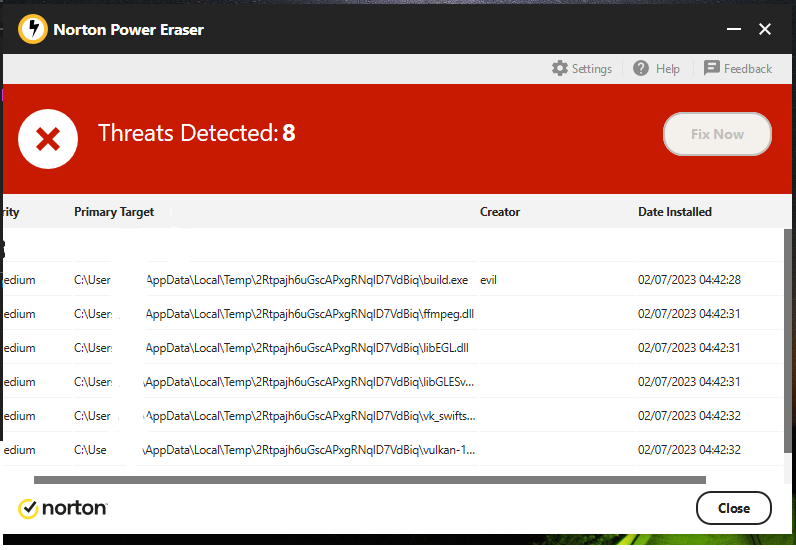Click the Fix Now button
This screenshot has height=550, width=796.
point(717,134)
